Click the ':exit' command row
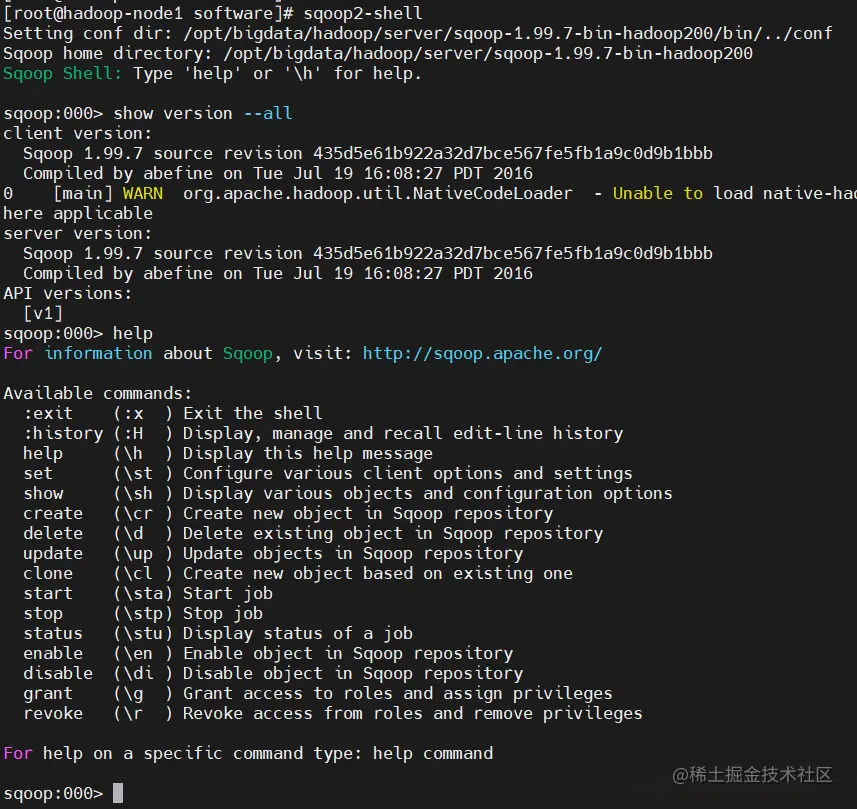Viewport: 857px width, 809px height. point(173,413)
